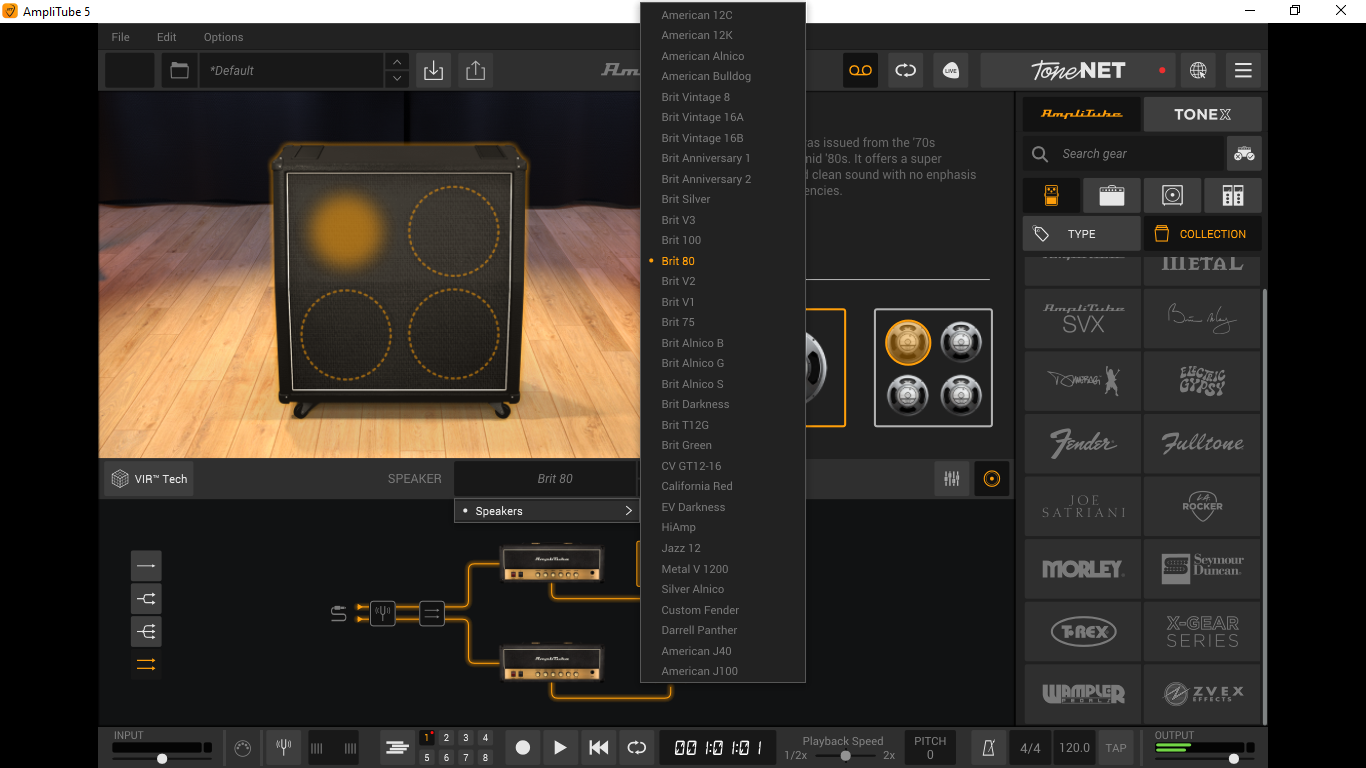Adjust the Playback Speed slider
This screenshot has height=768, width=1366.
click(x=844, y=756)
